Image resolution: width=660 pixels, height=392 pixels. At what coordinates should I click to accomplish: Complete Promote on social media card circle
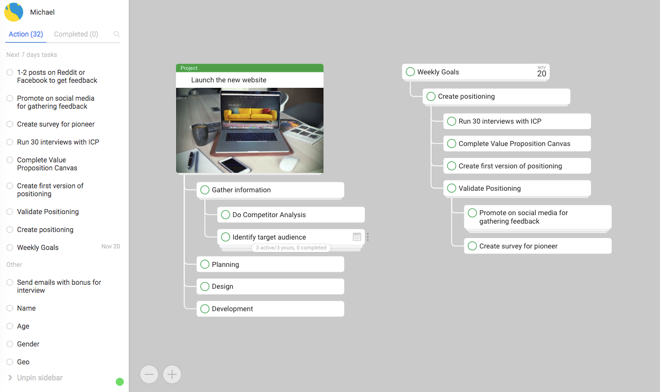472,213
